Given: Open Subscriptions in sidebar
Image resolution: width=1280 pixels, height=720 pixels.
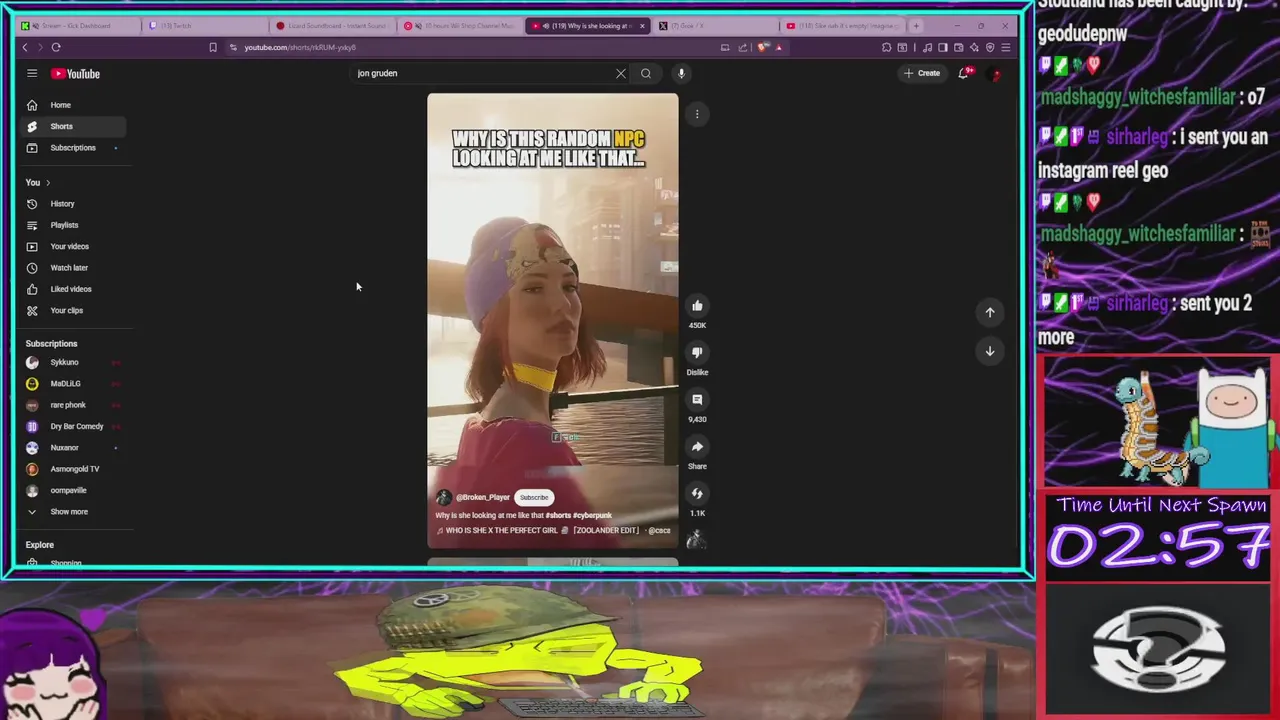Looking at the screenshot, I should pos(72,148).
